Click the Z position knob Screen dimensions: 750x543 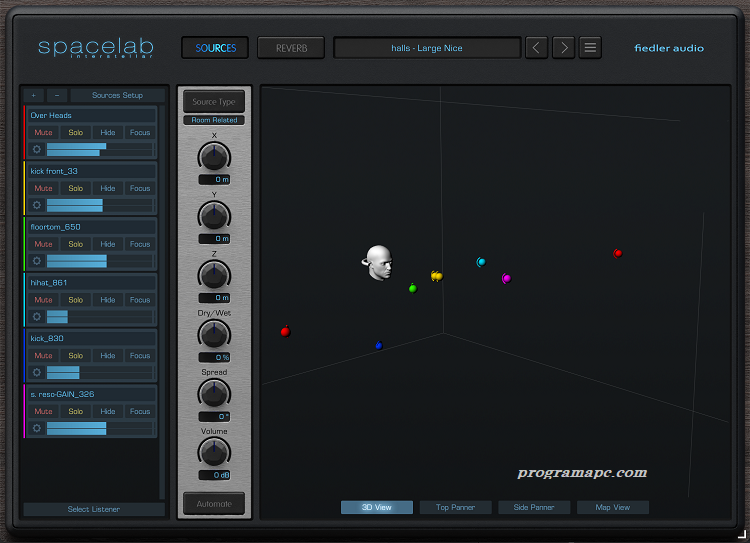pos(214,275)
